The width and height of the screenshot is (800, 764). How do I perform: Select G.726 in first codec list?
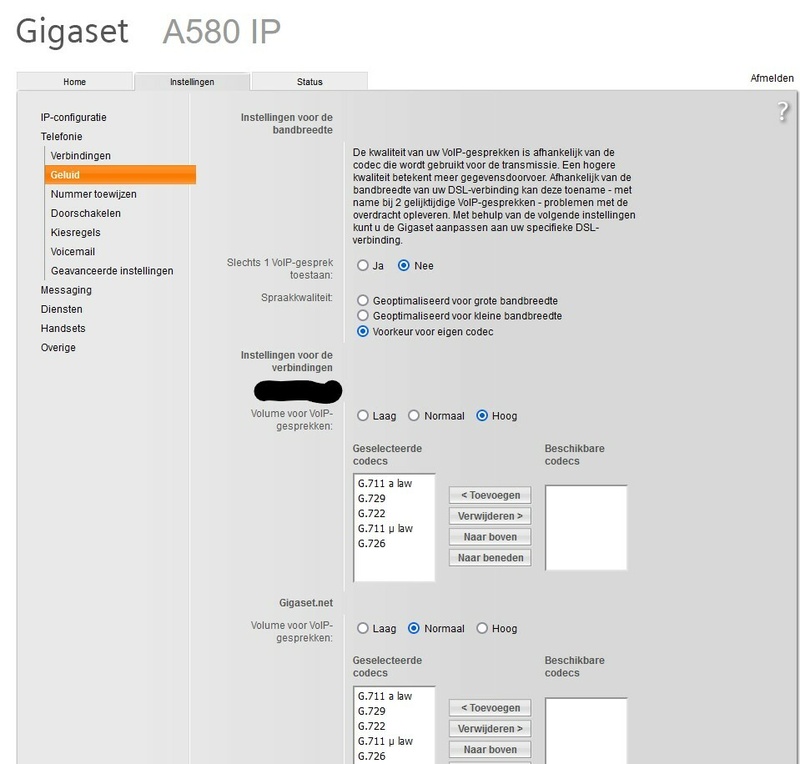point(371,544)
